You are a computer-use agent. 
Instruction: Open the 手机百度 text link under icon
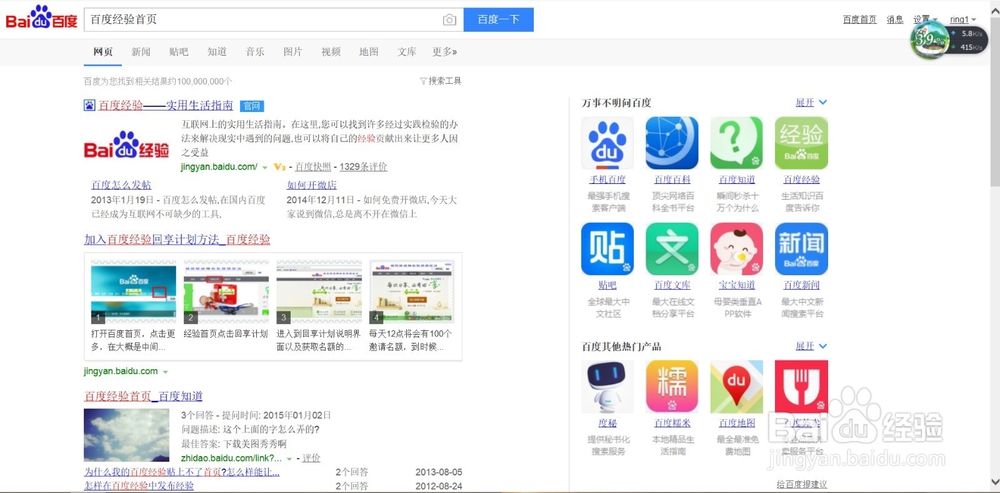tap(607, 179)
